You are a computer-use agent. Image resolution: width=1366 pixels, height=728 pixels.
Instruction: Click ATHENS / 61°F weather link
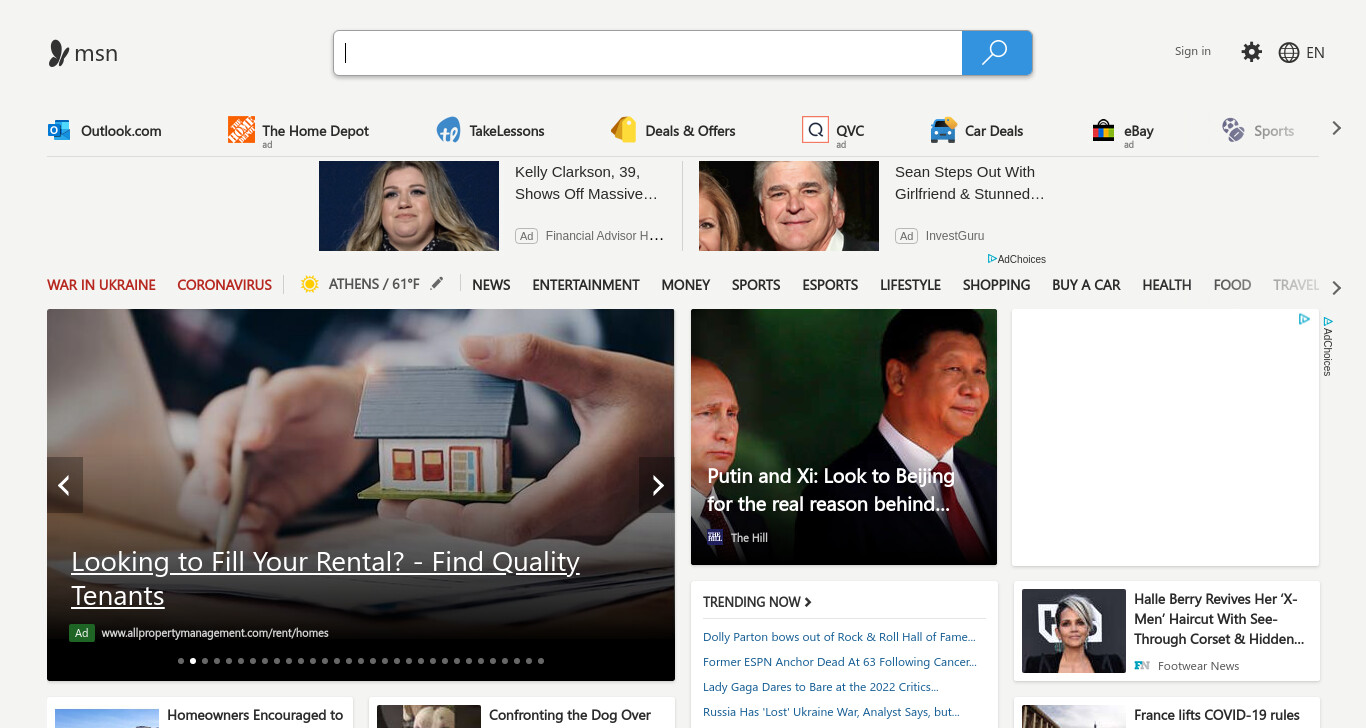click(x=374, y=284)
